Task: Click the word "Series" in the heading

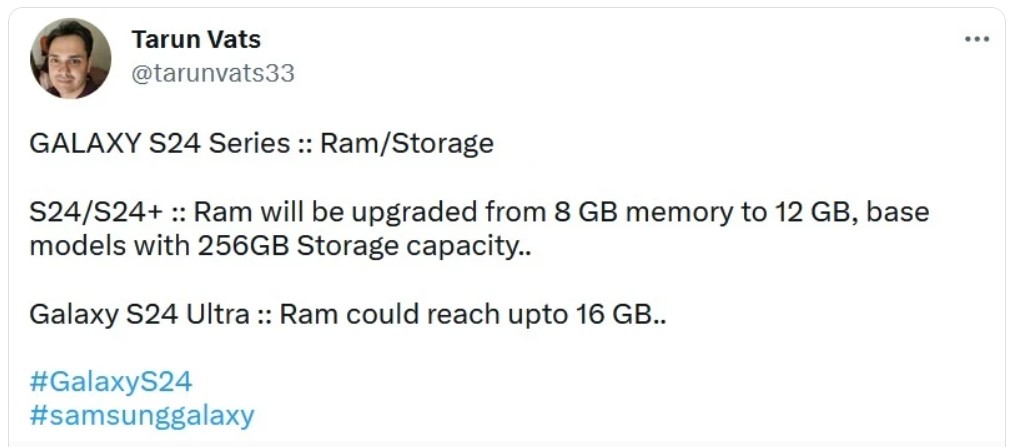Action: [x=249, y=143]
